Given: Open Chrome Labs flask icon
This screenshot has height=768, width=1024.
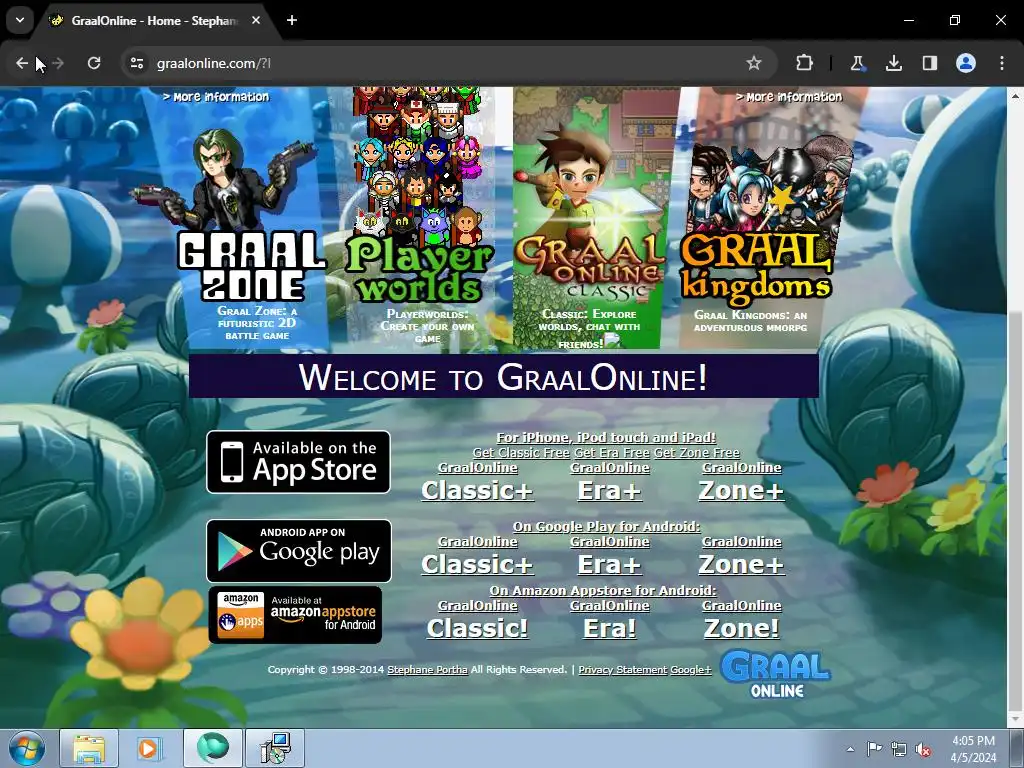Looking at the screenshot, I should point(857,63).
